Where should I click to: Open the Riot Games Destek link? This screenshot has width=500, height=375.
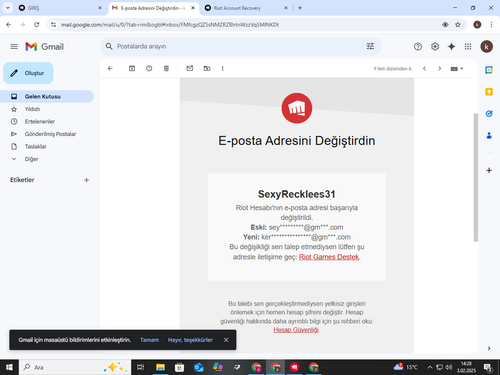click(x=329, y=257)
